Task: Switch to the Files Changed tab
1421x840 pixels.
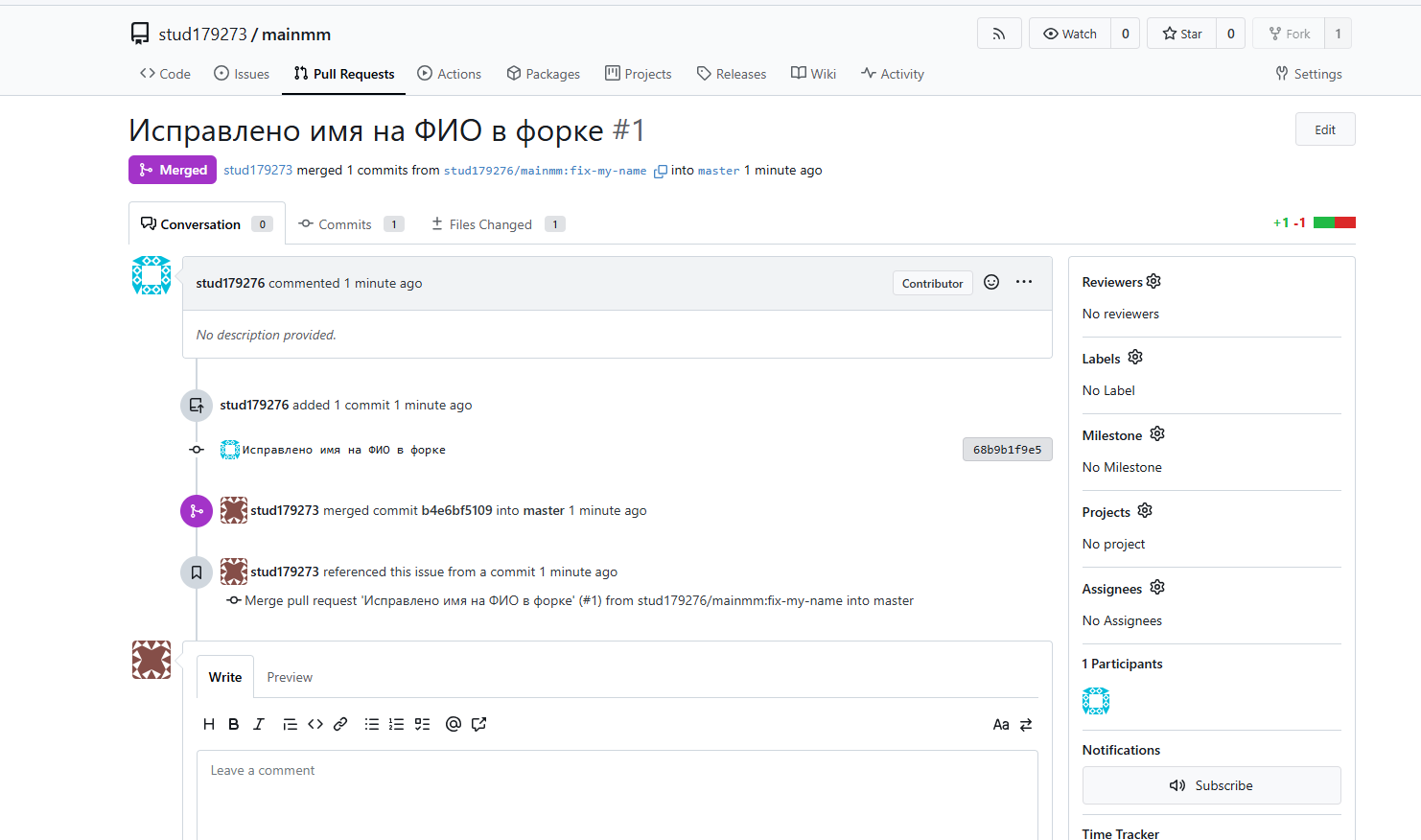Action: pos(490,224)
